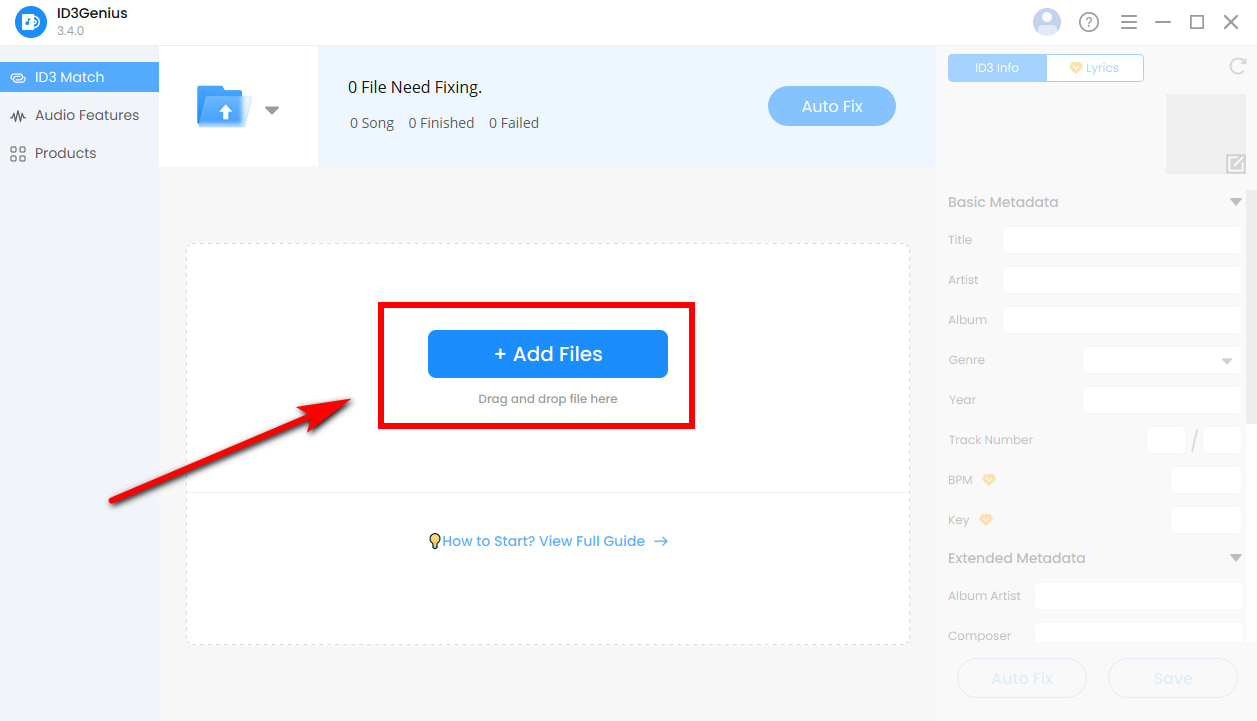Click the refresh icon in the ID3 panel
Image resolution: width=1257 pixels, height=721 pixels.
click(1236, 67)
